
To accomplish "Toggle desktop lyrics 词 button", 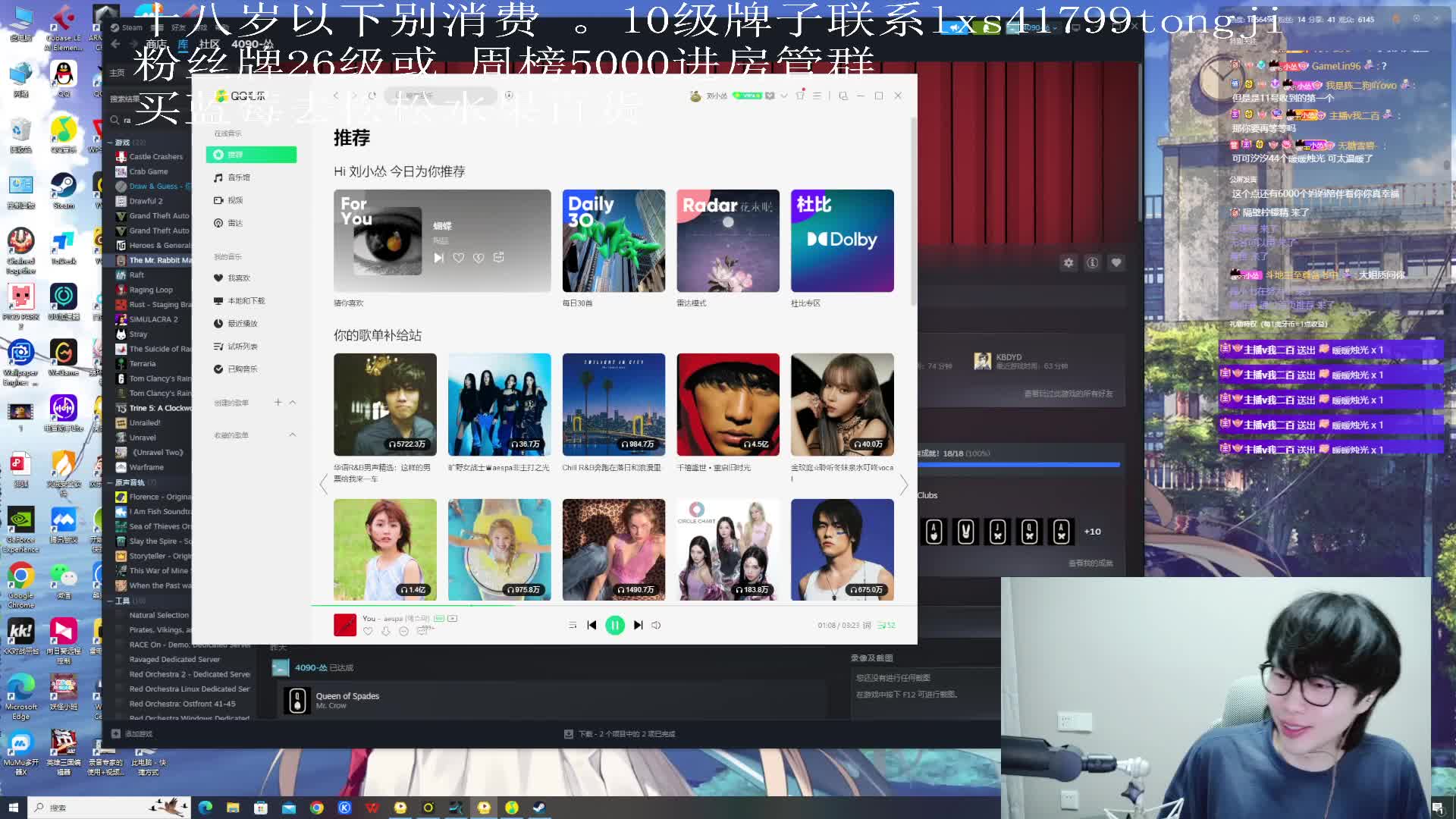I will pyautogui.click(x=867, y=626).
